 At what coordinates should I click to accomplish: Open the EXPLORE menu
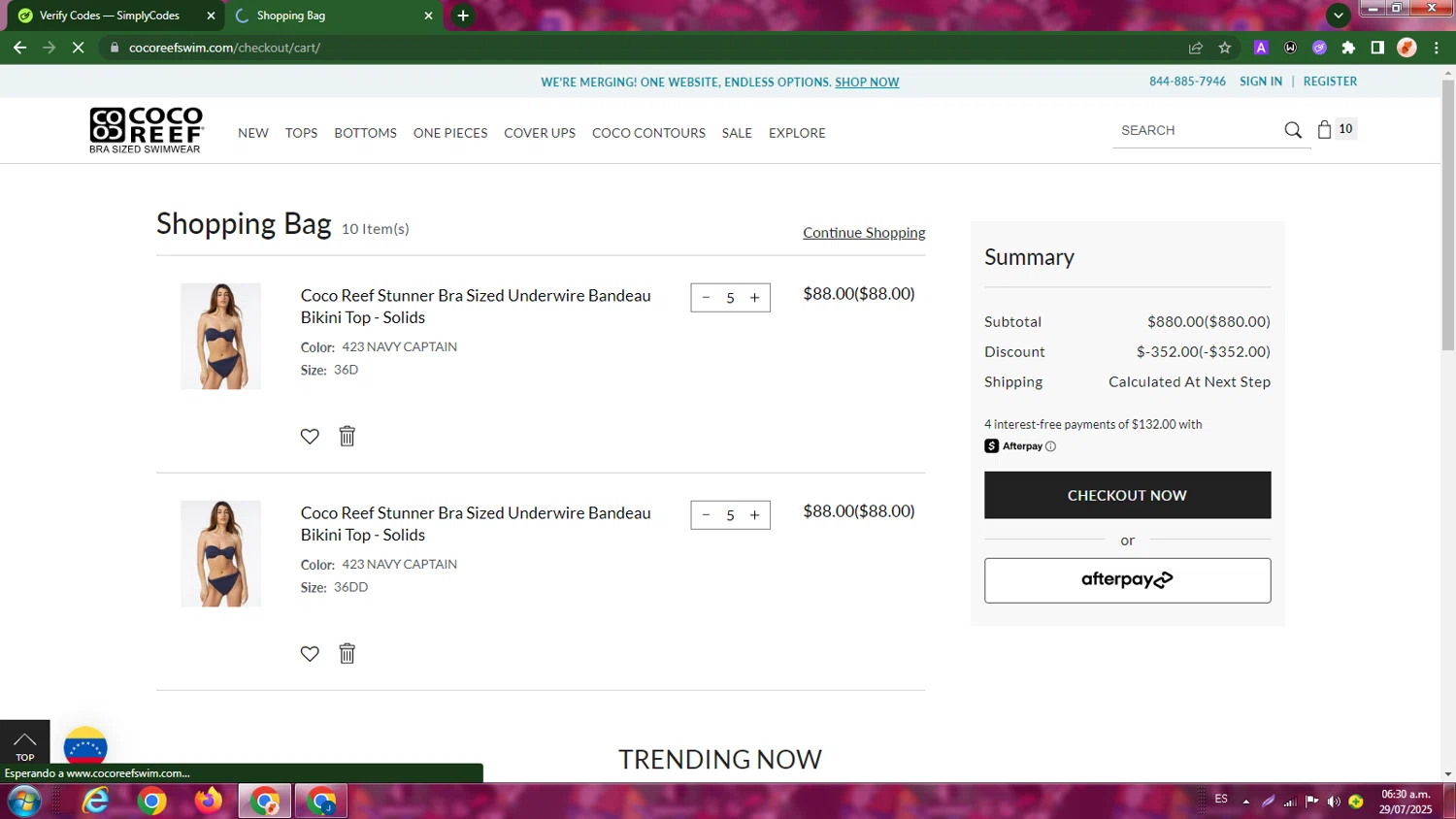[x=797, y=133]
